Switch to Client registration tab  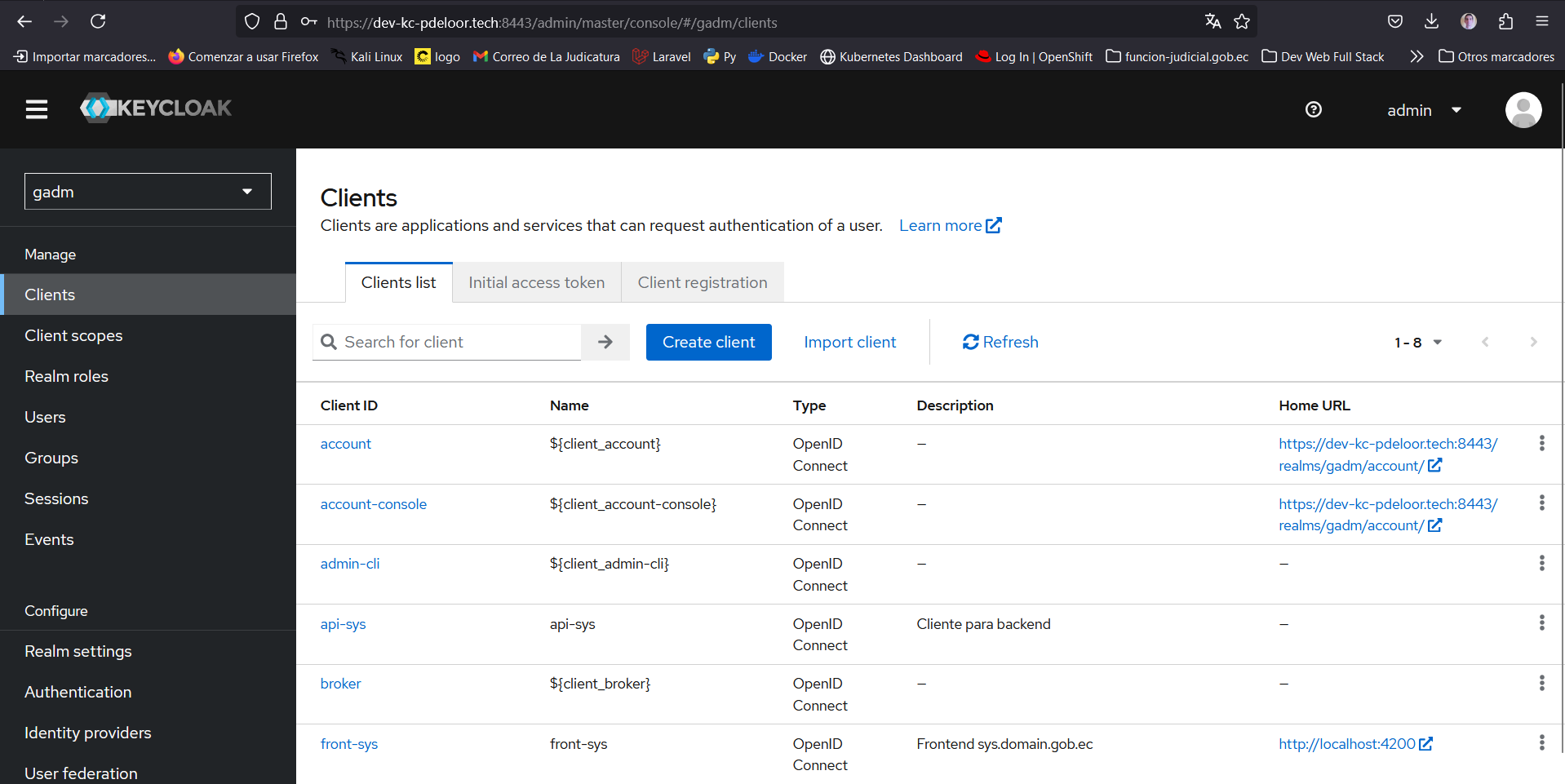pyautogui.click(x=702, y=282)
